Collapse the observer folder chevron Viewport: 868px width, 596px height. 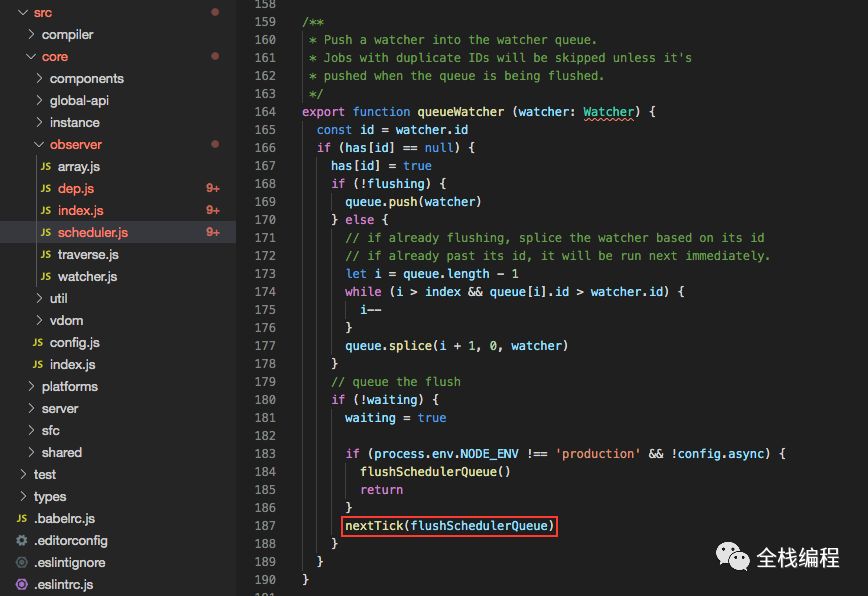(x=39, y=144)
